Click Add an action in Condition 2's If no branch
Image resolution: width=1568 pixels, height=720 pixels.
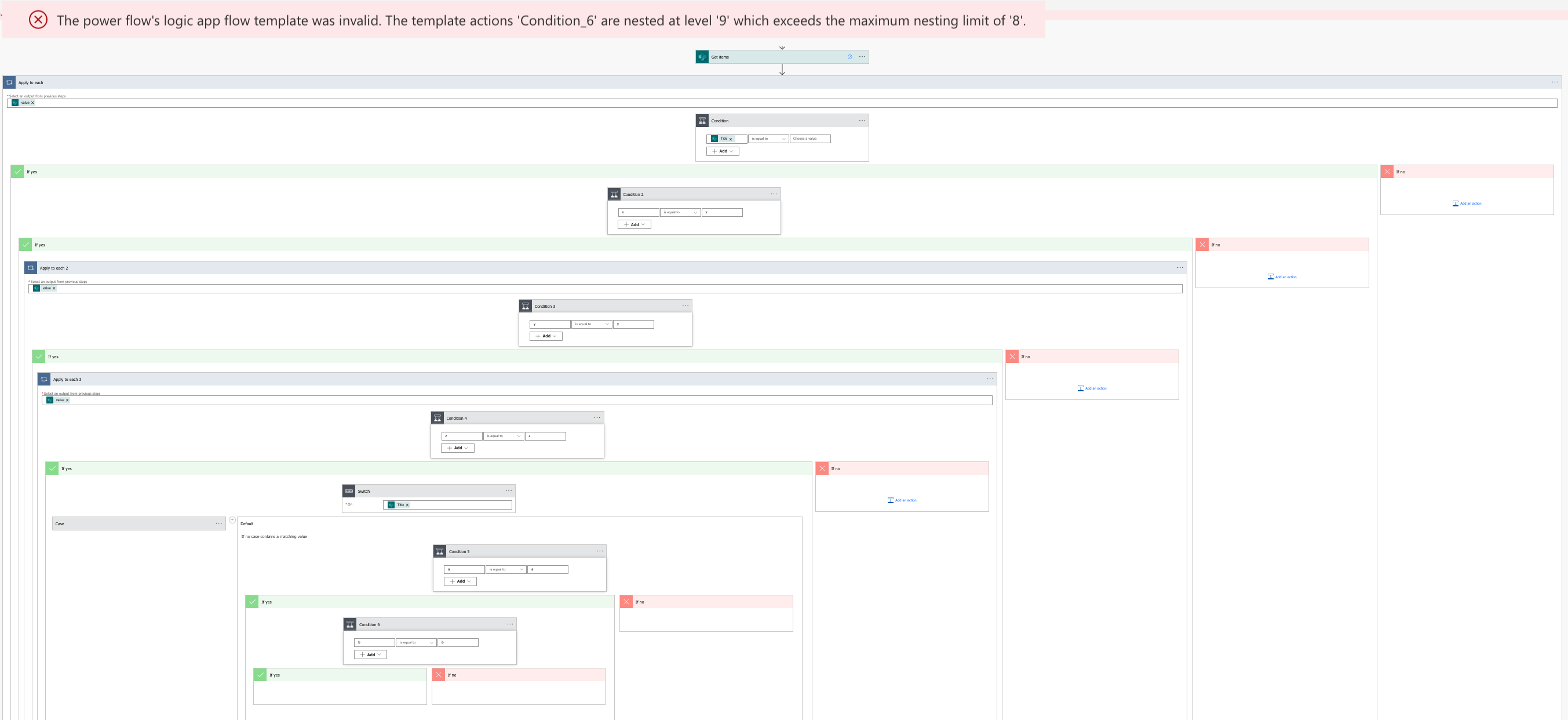point(1281,277)
